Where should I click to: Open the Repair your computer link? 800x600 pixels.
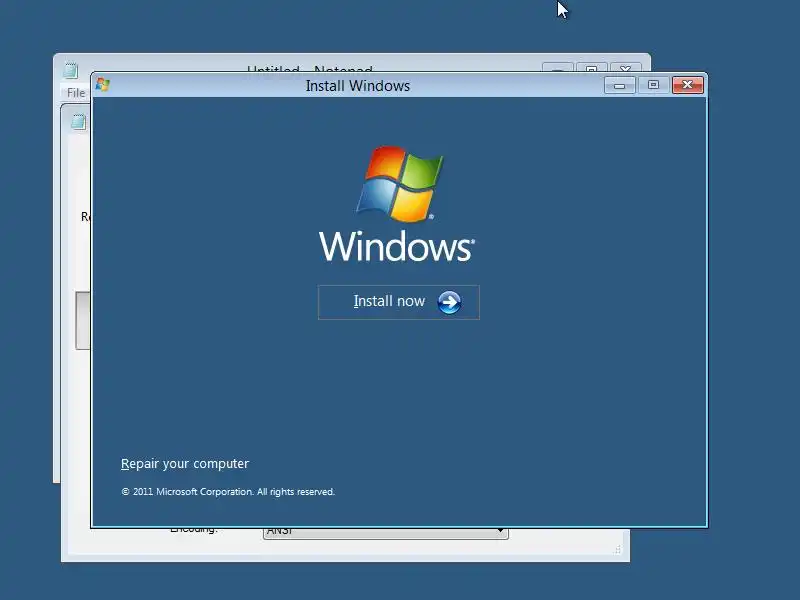point(185,463)
